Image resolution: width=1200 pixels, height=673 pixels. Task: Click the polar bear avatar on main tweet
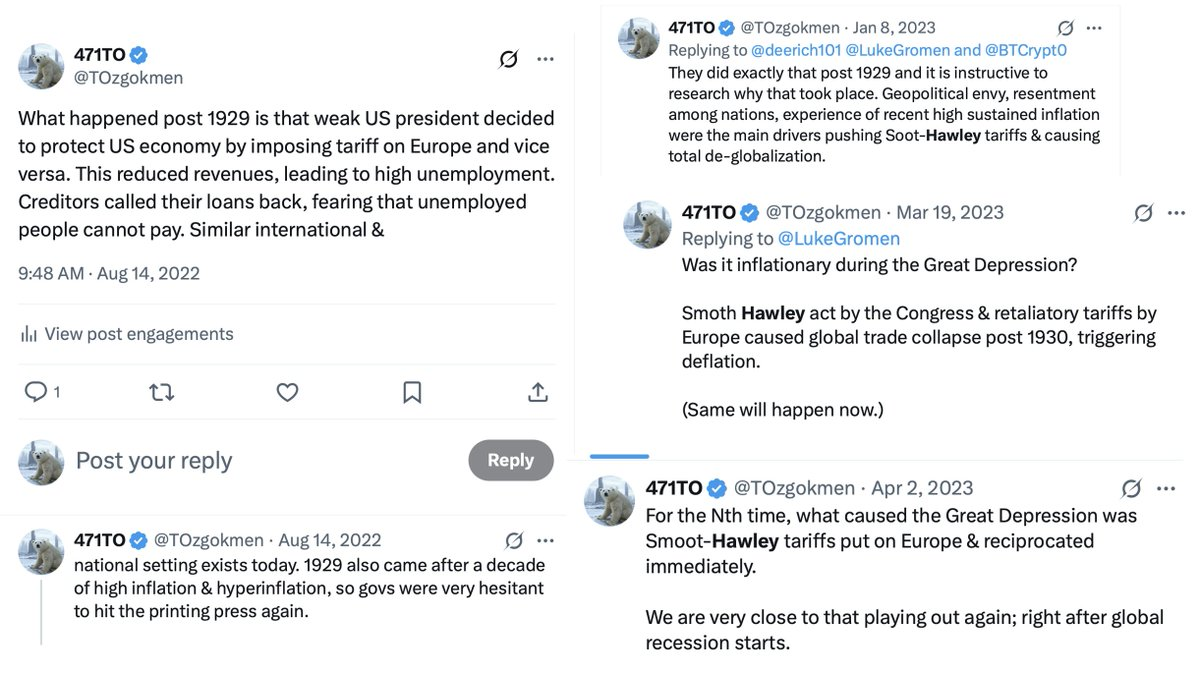pyautogui.click(x=42, y=67)
